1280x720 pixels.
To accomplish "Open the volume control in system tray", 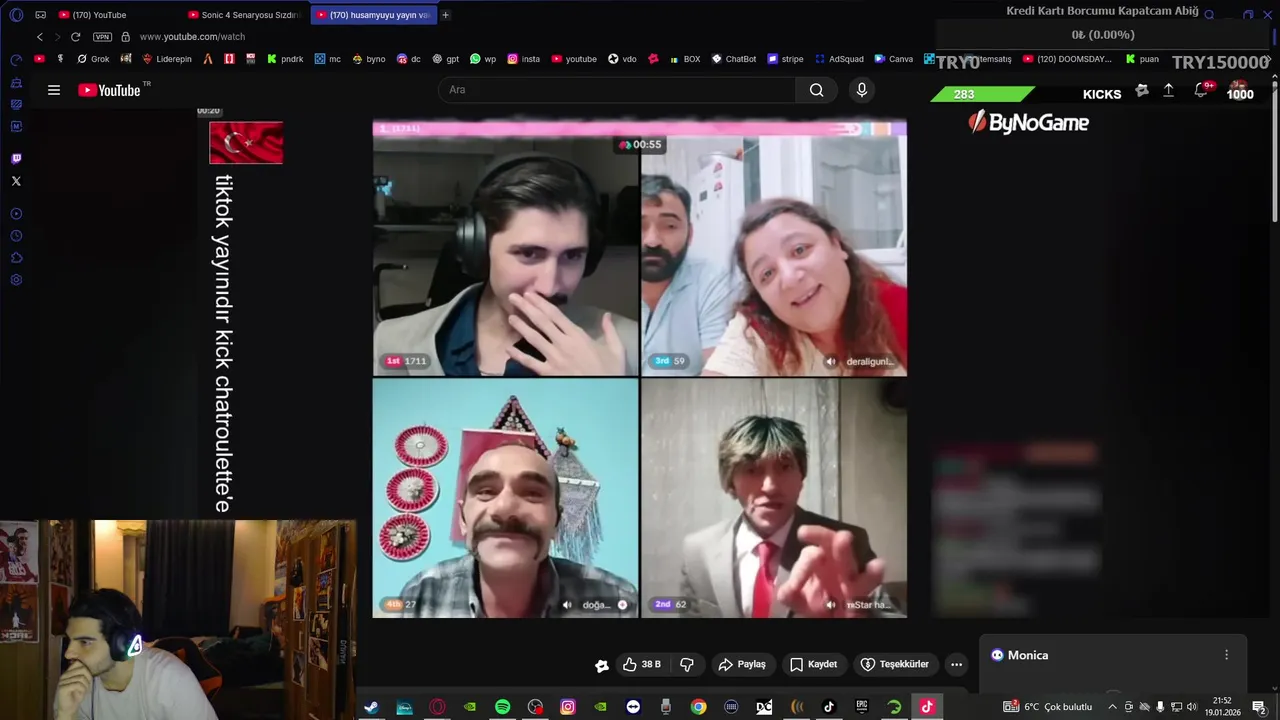I will (1192, 707).
